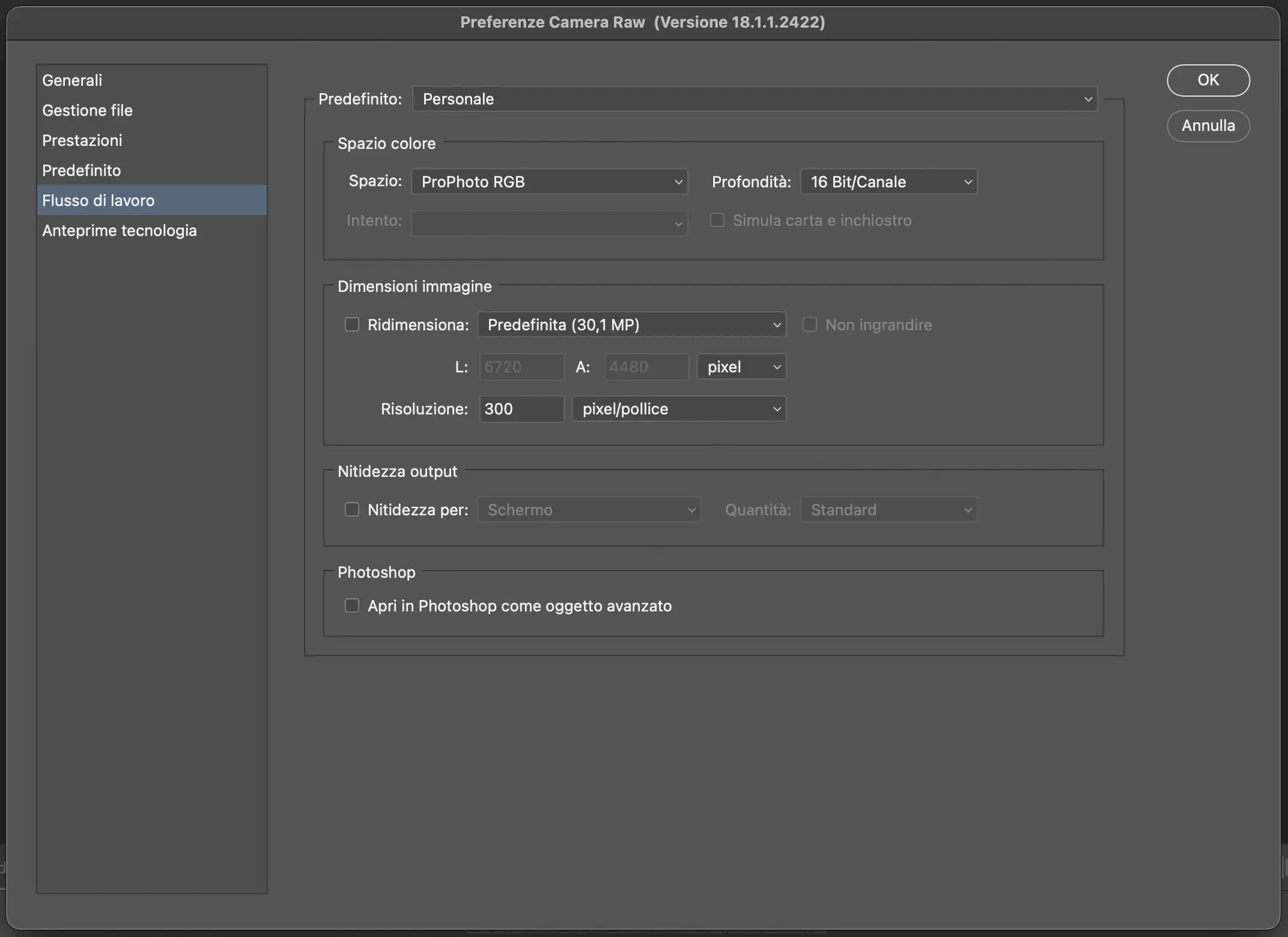Check Apri in Photoshop come oggetto avanzato

(352, 605)
